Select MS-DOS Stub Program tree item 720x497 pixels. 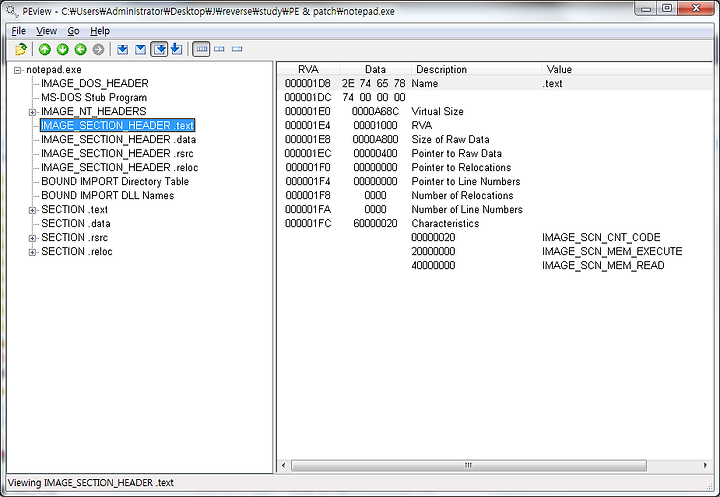click(94, 97)
